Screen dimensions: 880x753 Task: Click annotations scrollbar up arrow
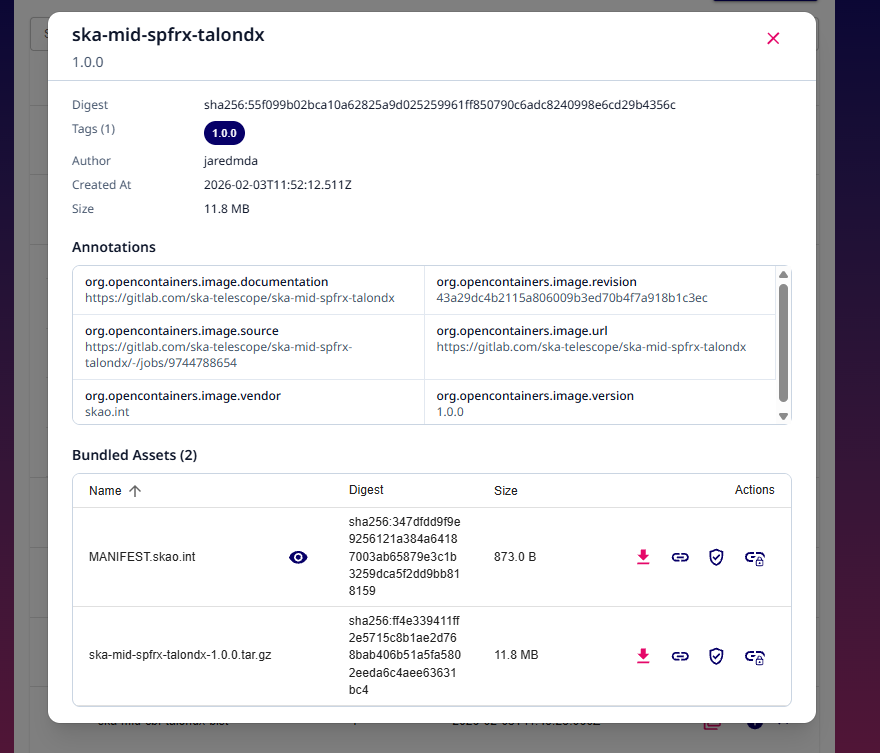pyautogui.click(x=783, y=274)
